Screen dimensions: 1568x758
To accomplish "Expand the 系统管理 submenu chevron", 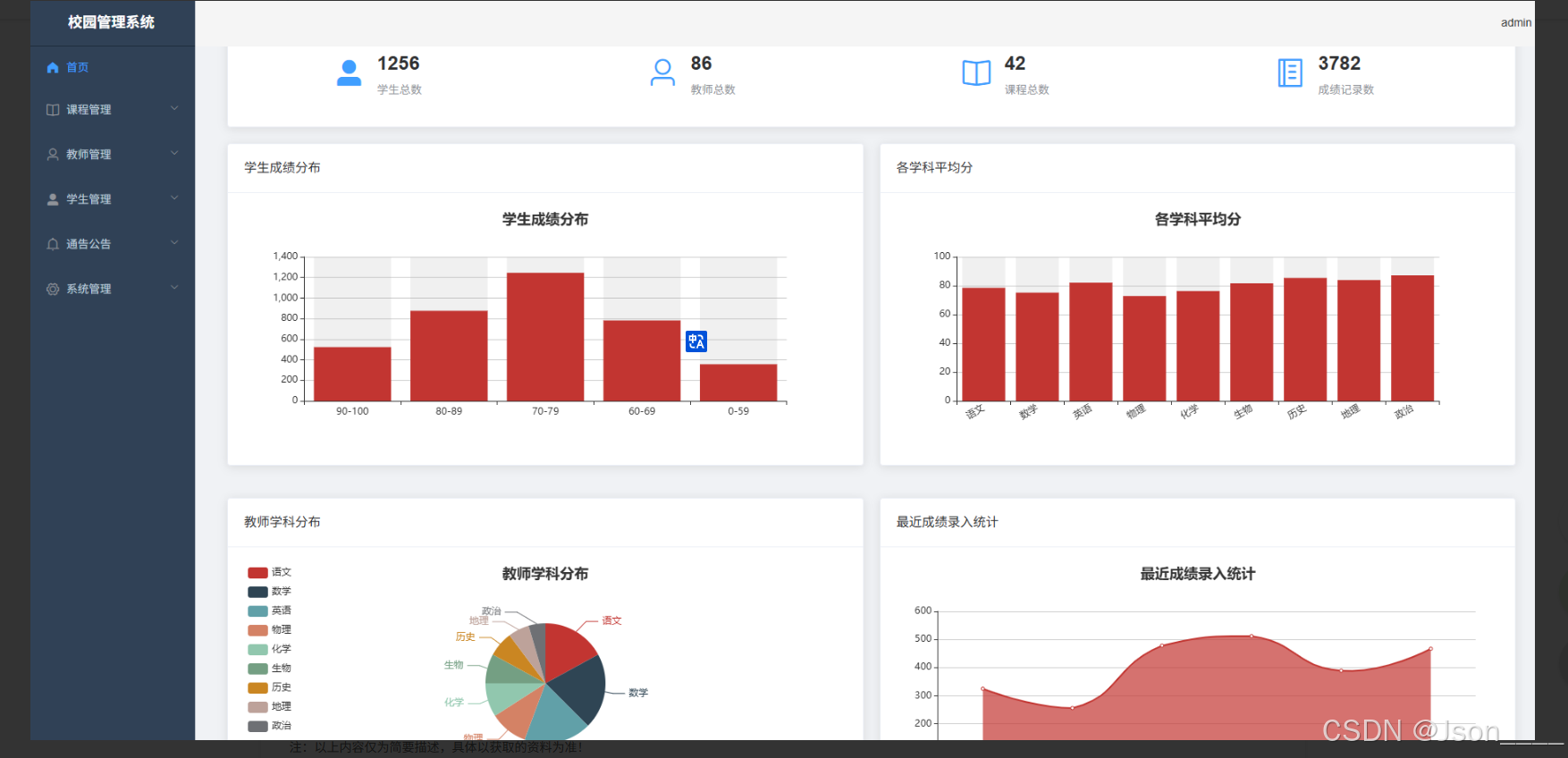I will point(174,288).
